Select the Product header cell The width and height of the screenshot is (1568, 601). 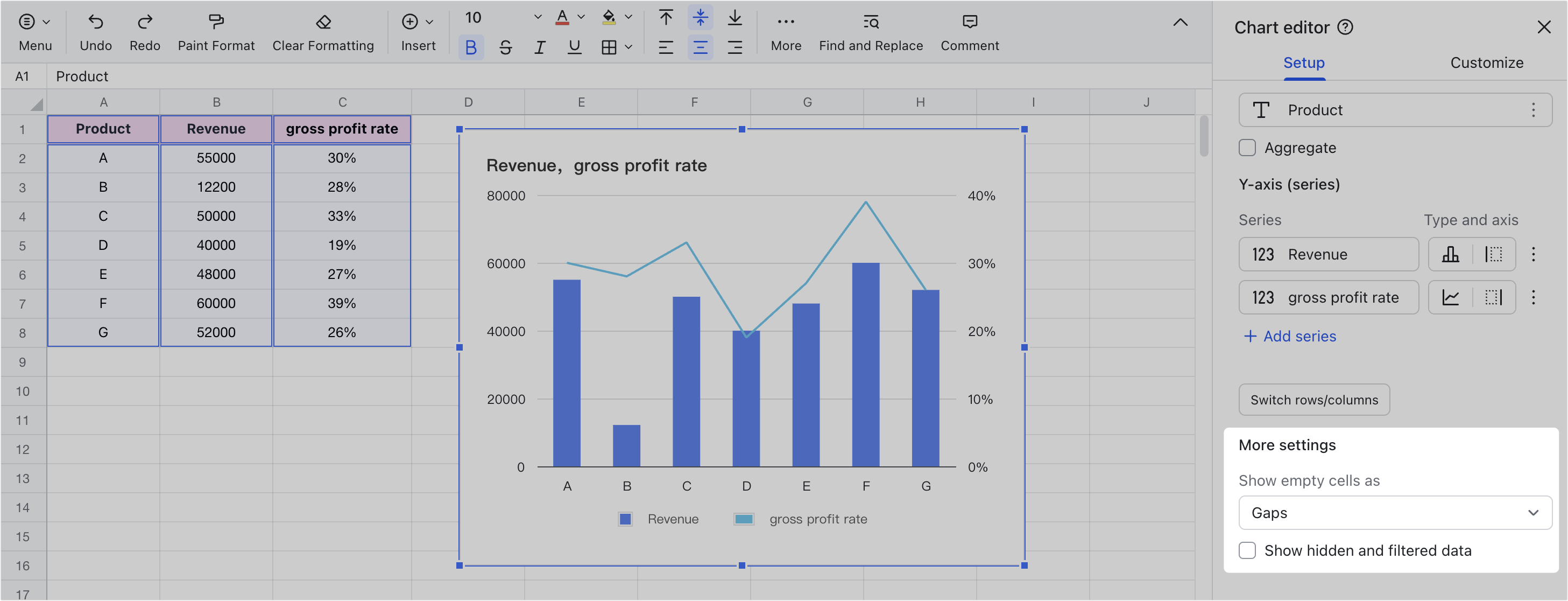coord(103,129)
